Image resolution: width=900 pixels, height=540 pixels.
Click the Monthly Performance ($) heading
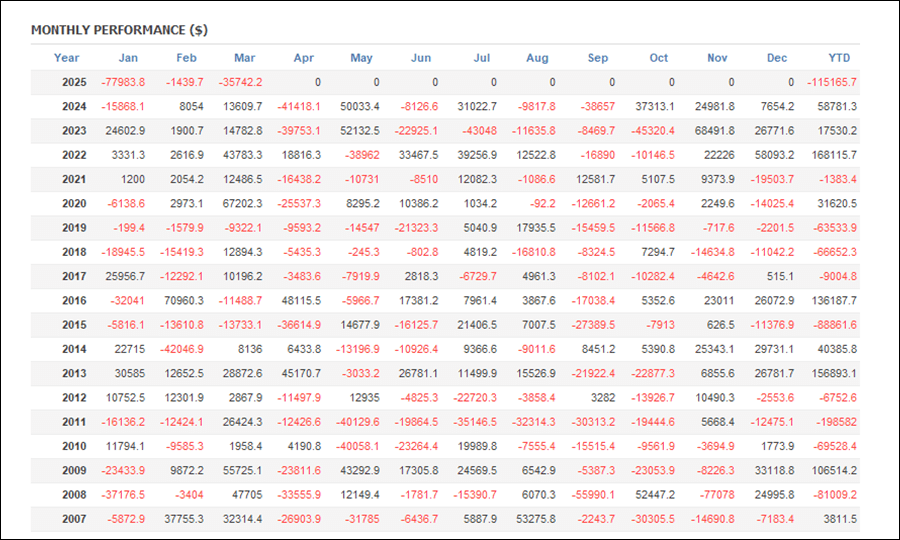coord(119,30)
